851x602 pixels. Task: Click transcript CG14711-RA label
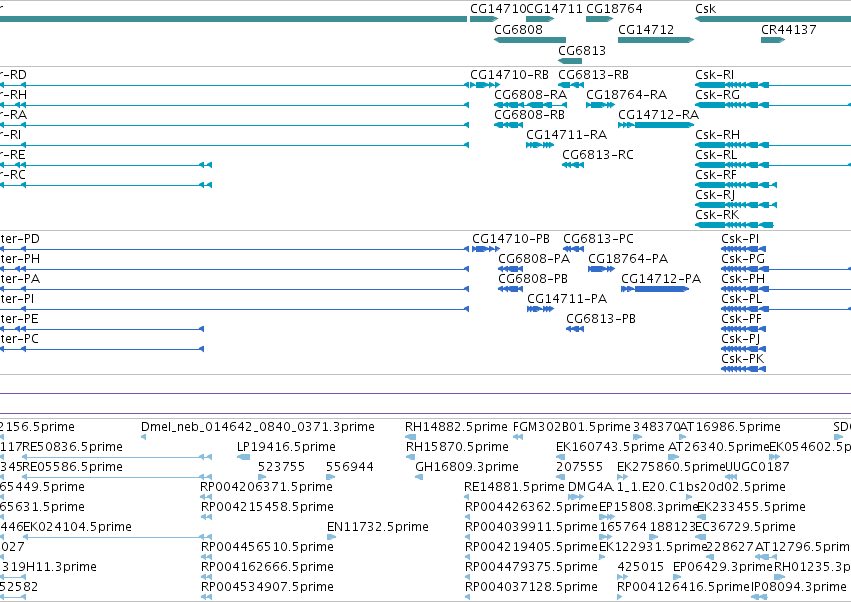coord(566,135)
